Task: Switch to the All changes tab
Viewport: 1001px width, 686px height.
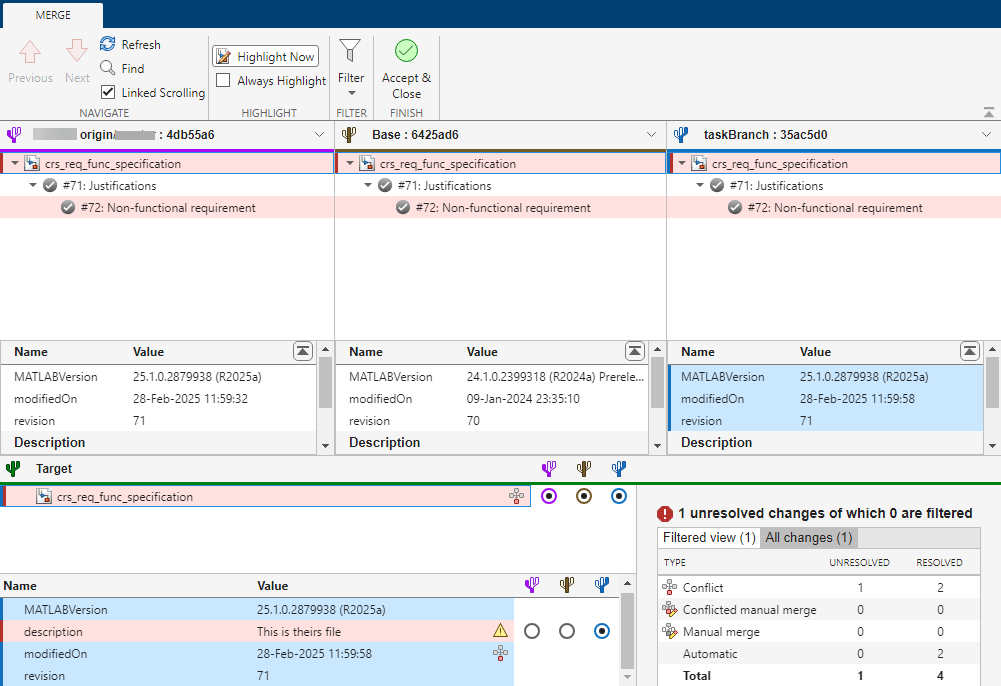Action: [x=808, y=537]
